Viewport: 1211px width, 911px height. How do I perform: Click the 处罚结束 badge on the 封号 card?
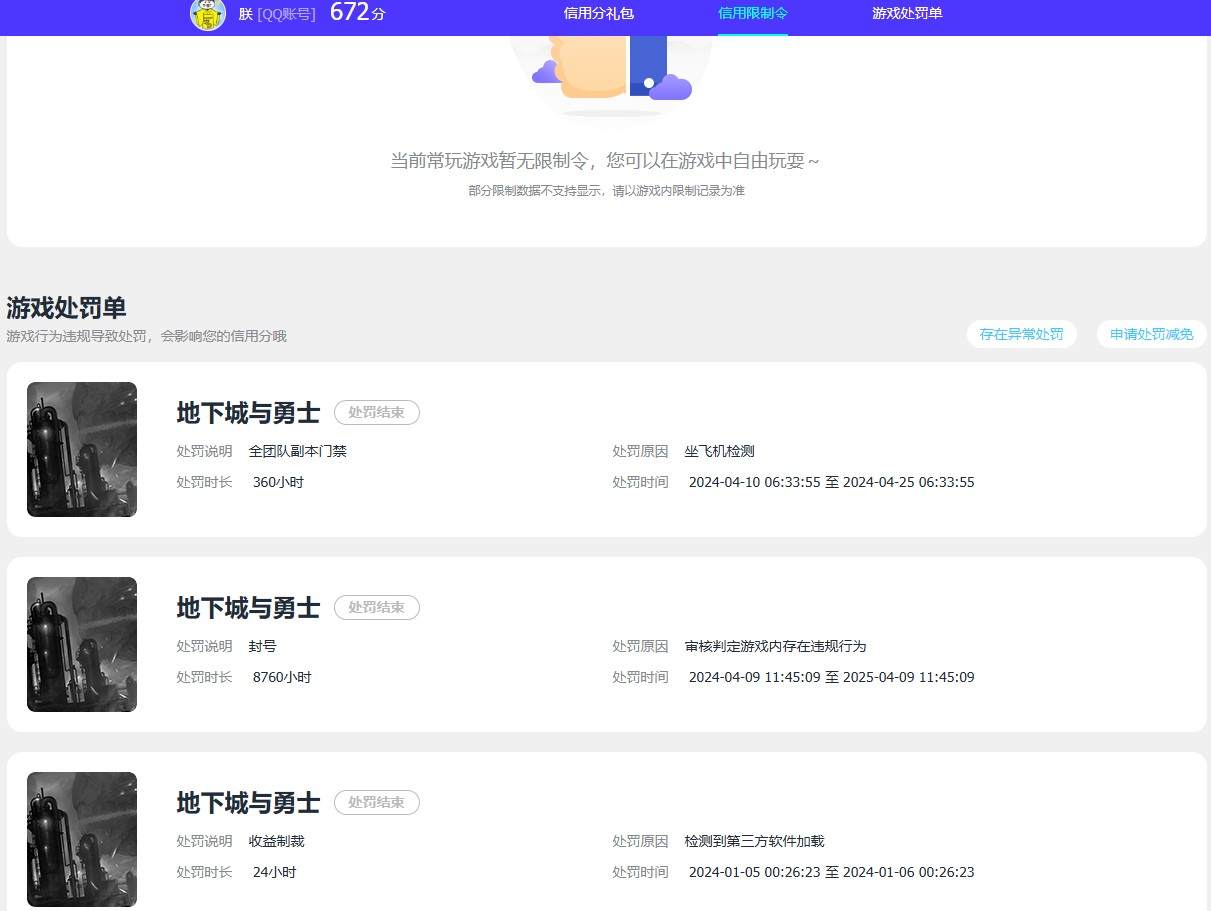coord(377,608)
